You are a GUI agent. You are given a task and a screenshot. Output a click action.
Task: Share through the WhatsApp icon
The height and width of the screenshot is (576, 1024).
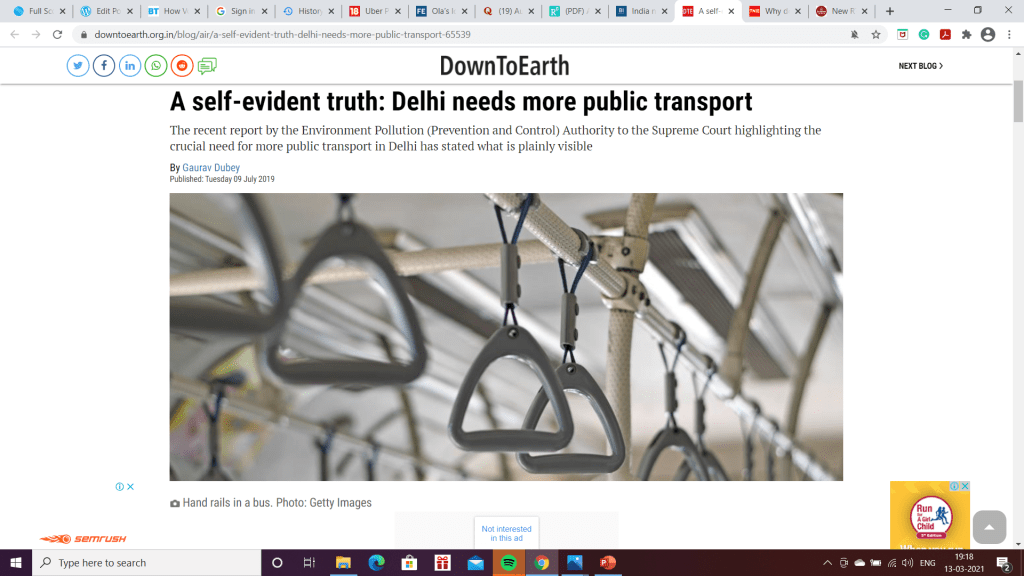156,65
